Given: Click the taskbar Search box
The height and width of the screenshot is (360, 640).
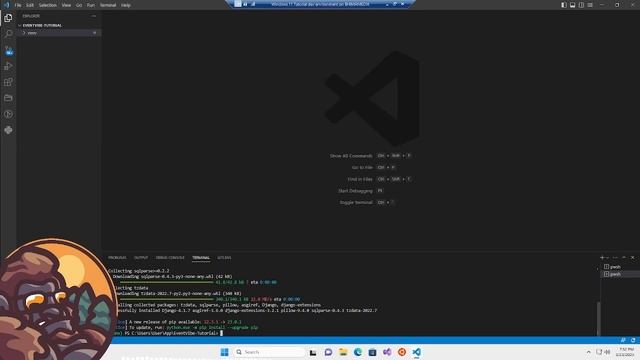Looking at the screenshot, I should tap(269, 352).
